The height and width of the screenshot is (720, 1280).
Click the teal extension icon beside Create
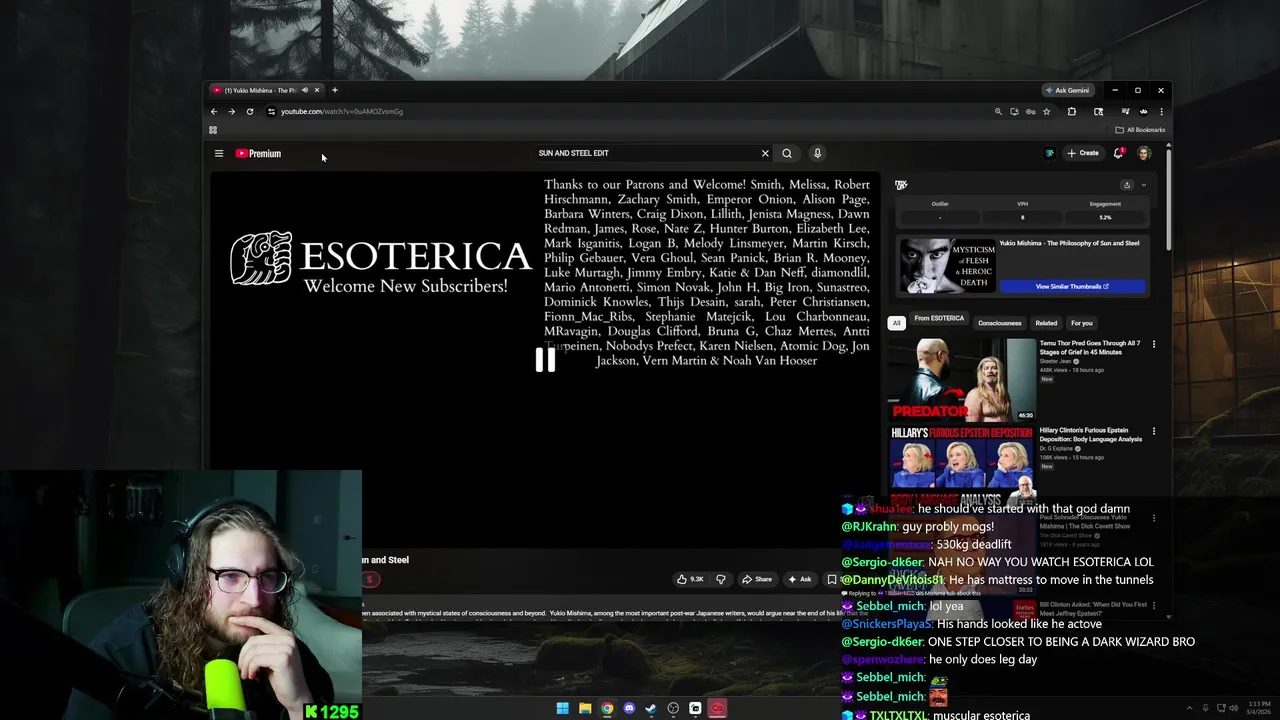pyautogui.click(x=1049, y=153)
